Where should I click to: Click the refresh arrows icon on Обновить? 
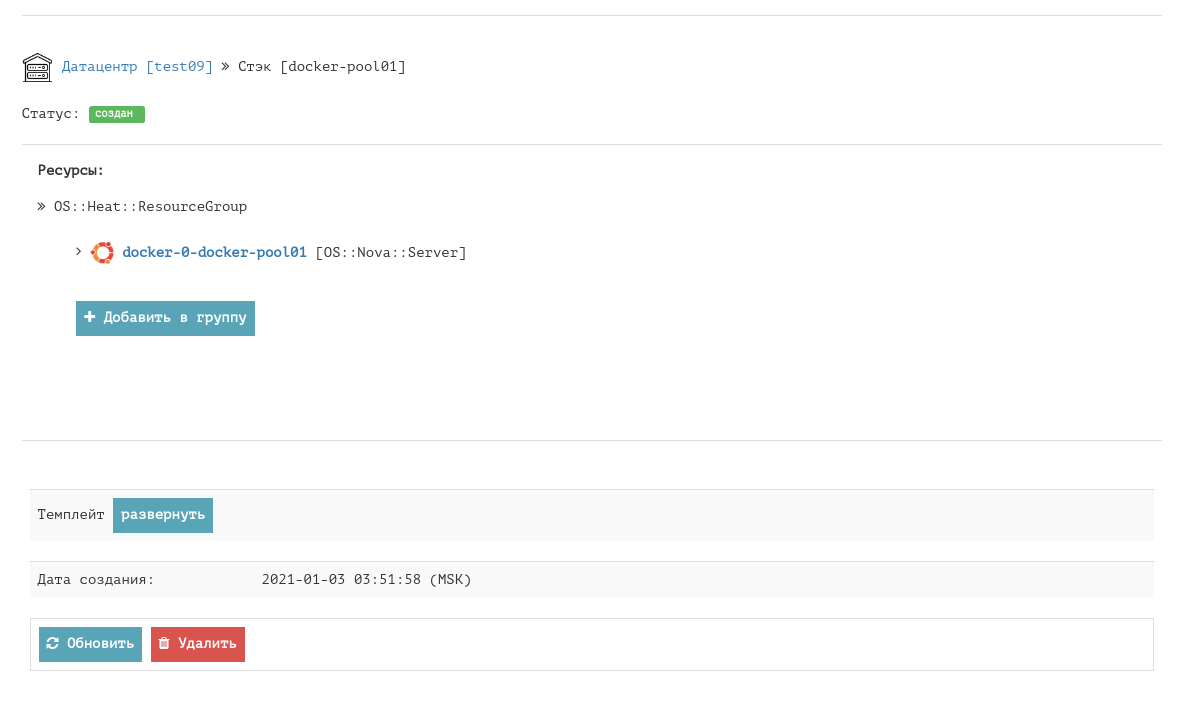click(x=53, y=644)
